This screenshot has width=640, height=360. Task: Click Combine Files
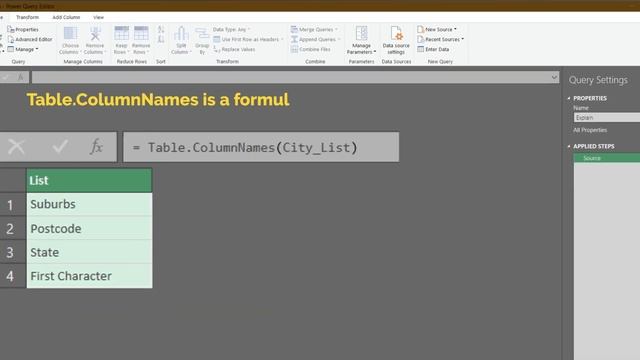311,49
